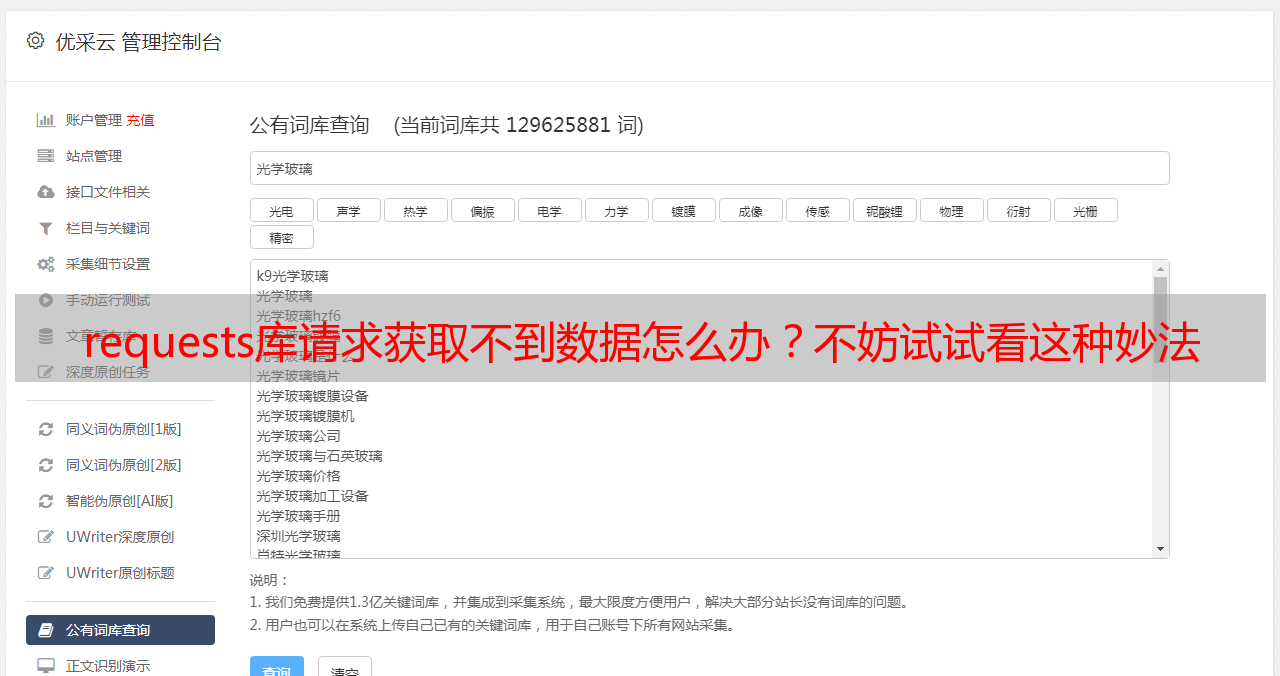The image size is (1280, 676).
Task: Click the result 光学玻璃与石英玻璃
Action: pyautogui.click(x=319, y=456)
